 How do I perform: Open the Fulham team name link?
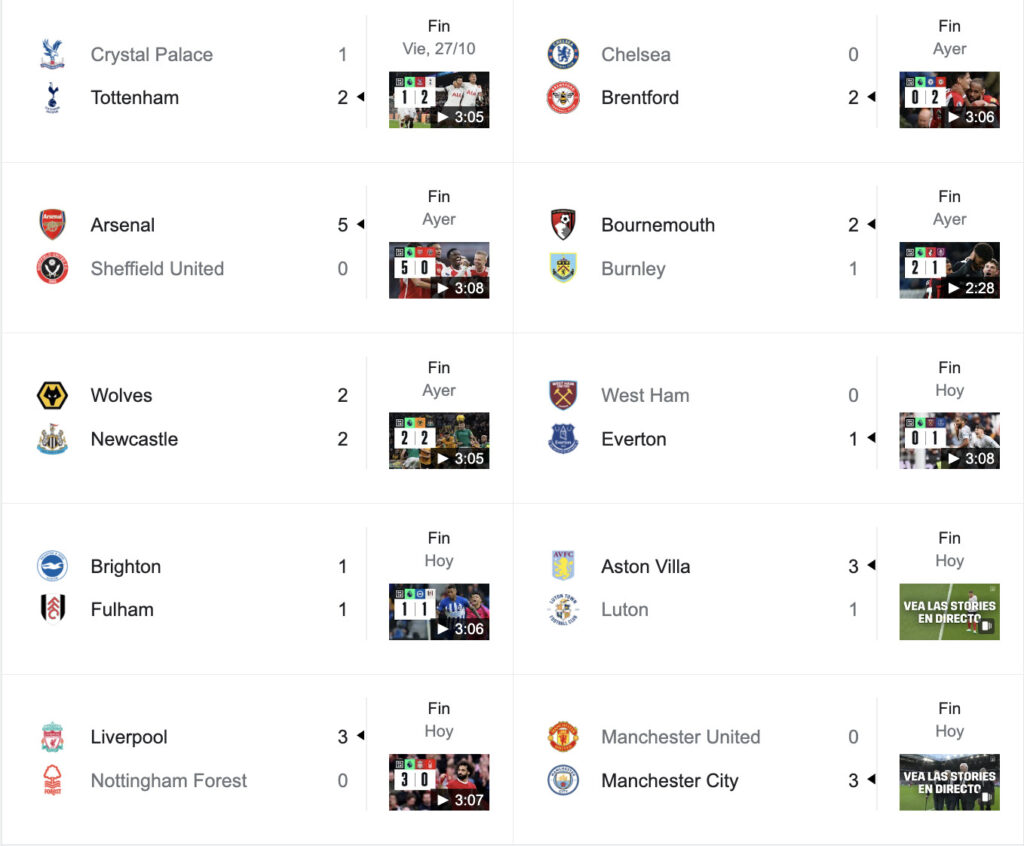[x=122, y=610]
